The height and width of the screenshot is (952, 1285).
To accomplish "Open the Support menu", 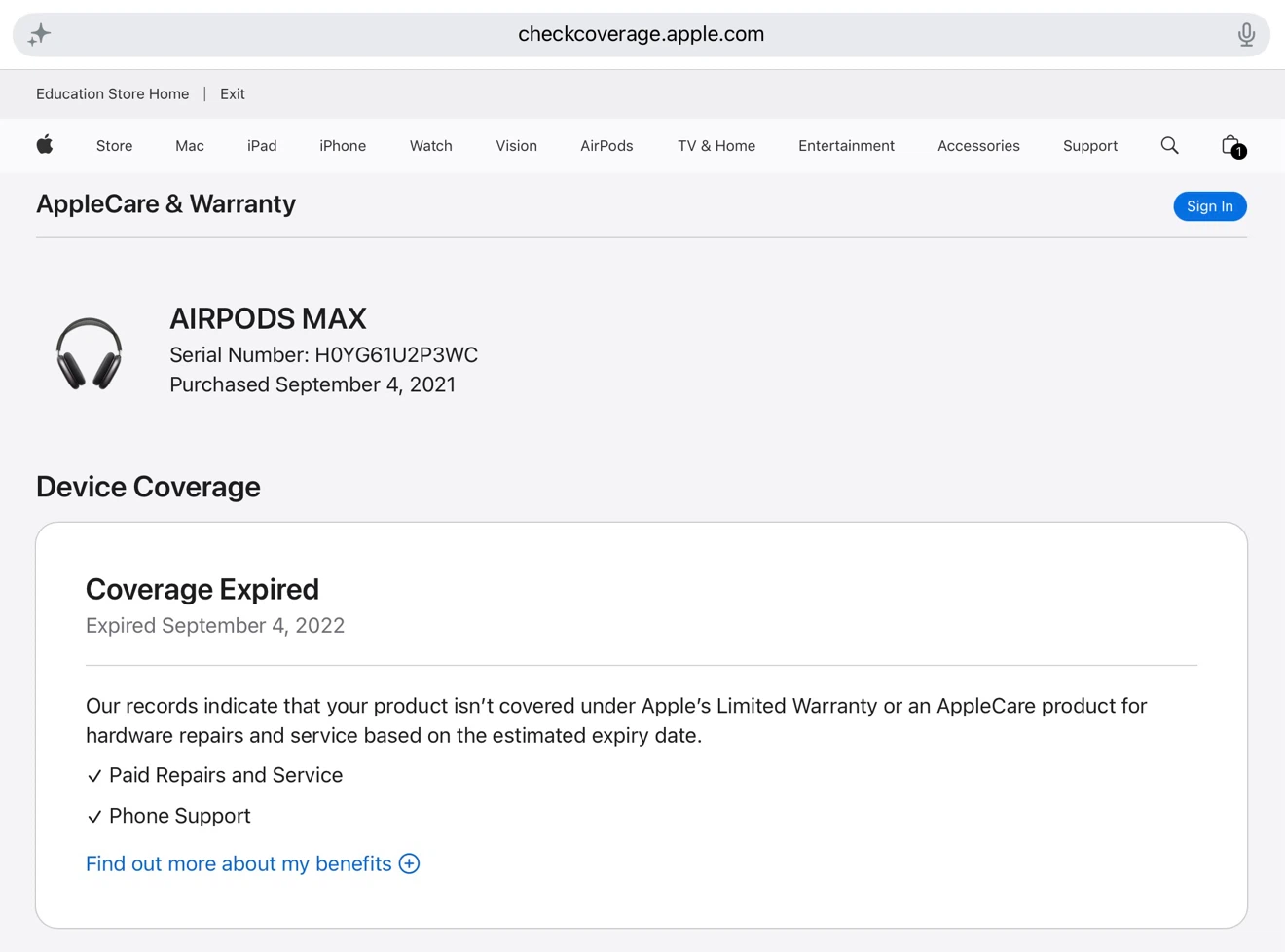I will point(1090,146).
